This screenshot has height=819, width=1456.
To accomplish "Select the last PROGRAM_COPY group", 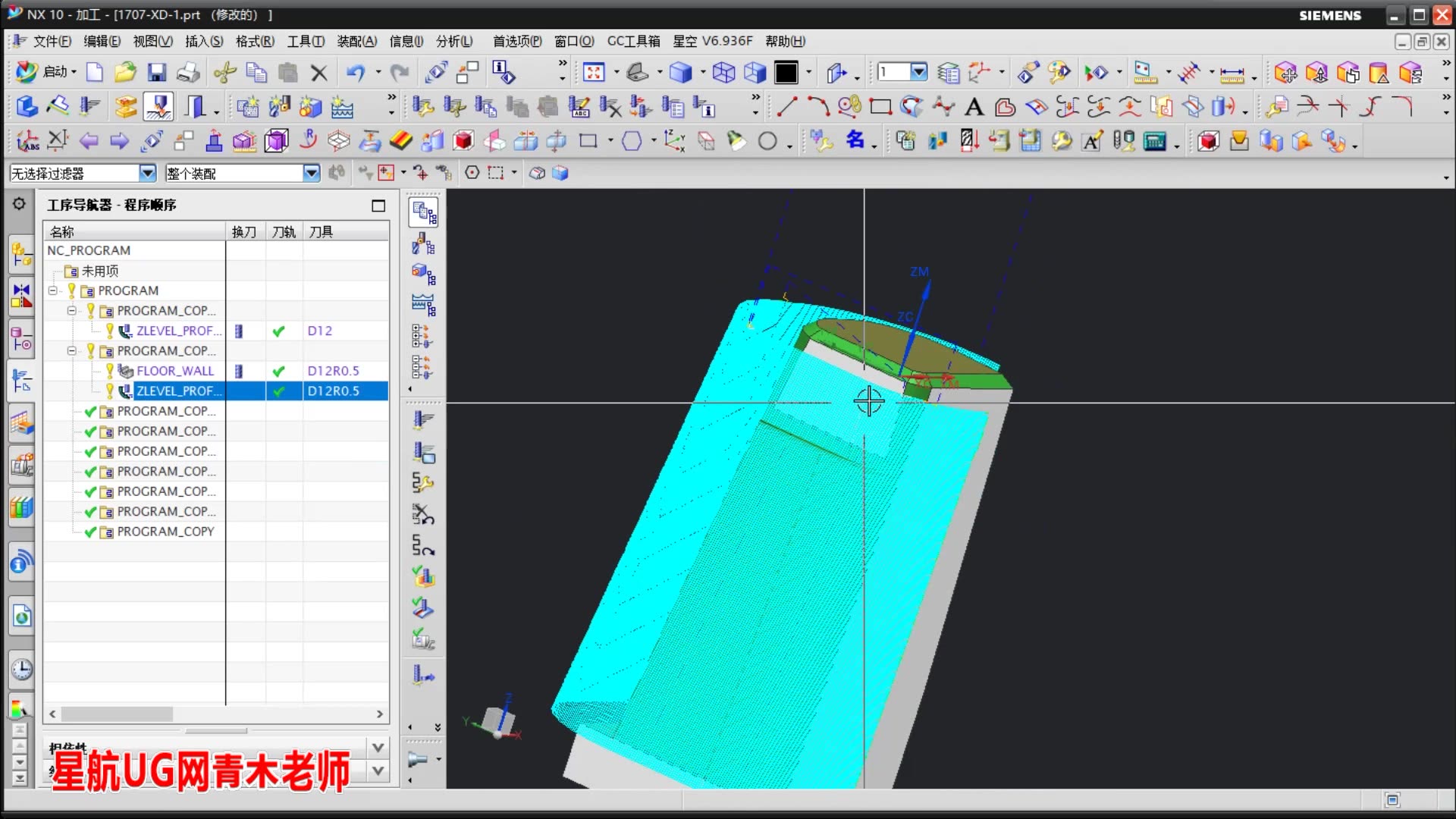I will 165,532.
